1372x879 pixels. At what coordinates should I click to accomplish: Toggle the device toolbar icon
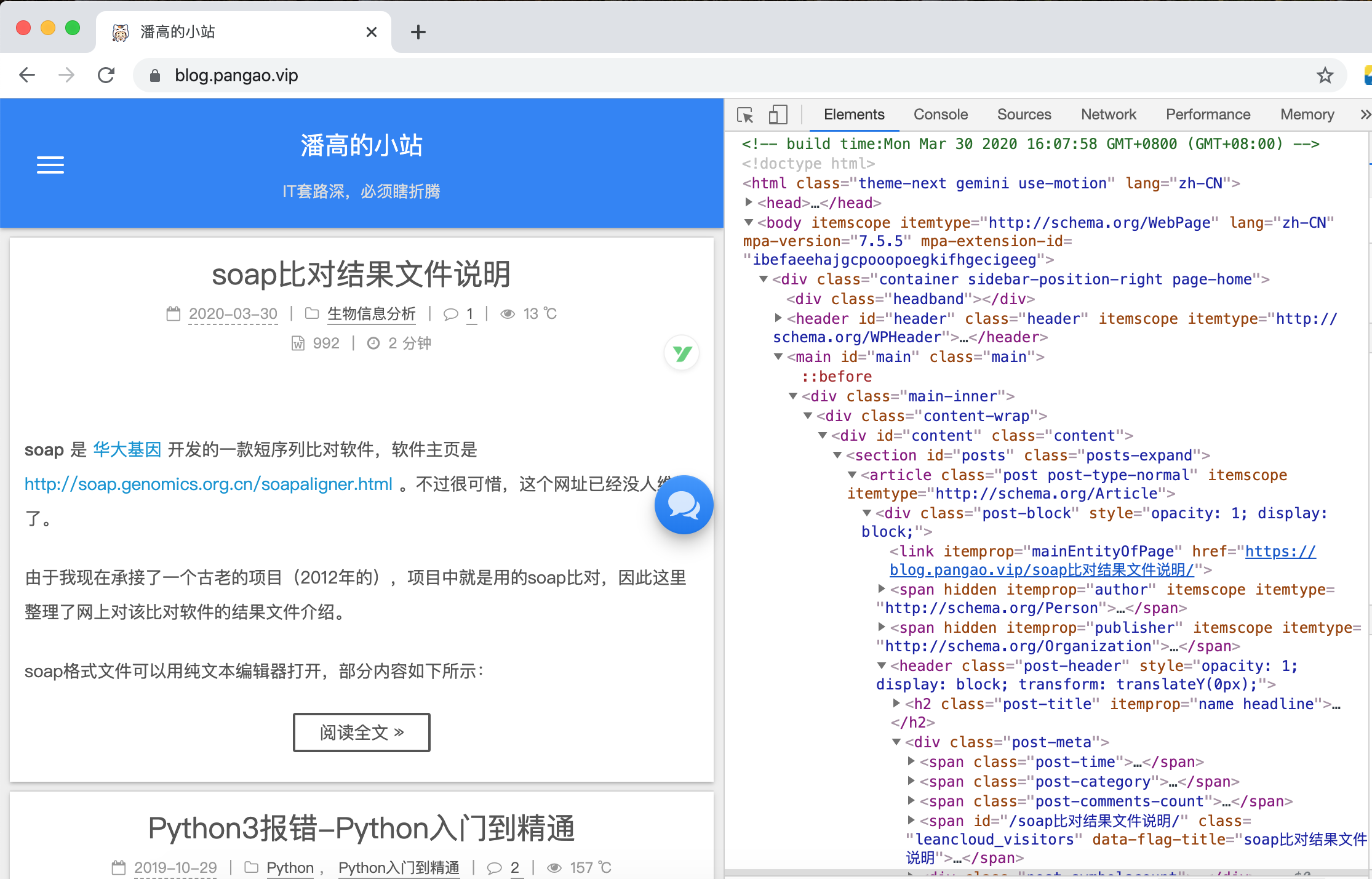778,115
